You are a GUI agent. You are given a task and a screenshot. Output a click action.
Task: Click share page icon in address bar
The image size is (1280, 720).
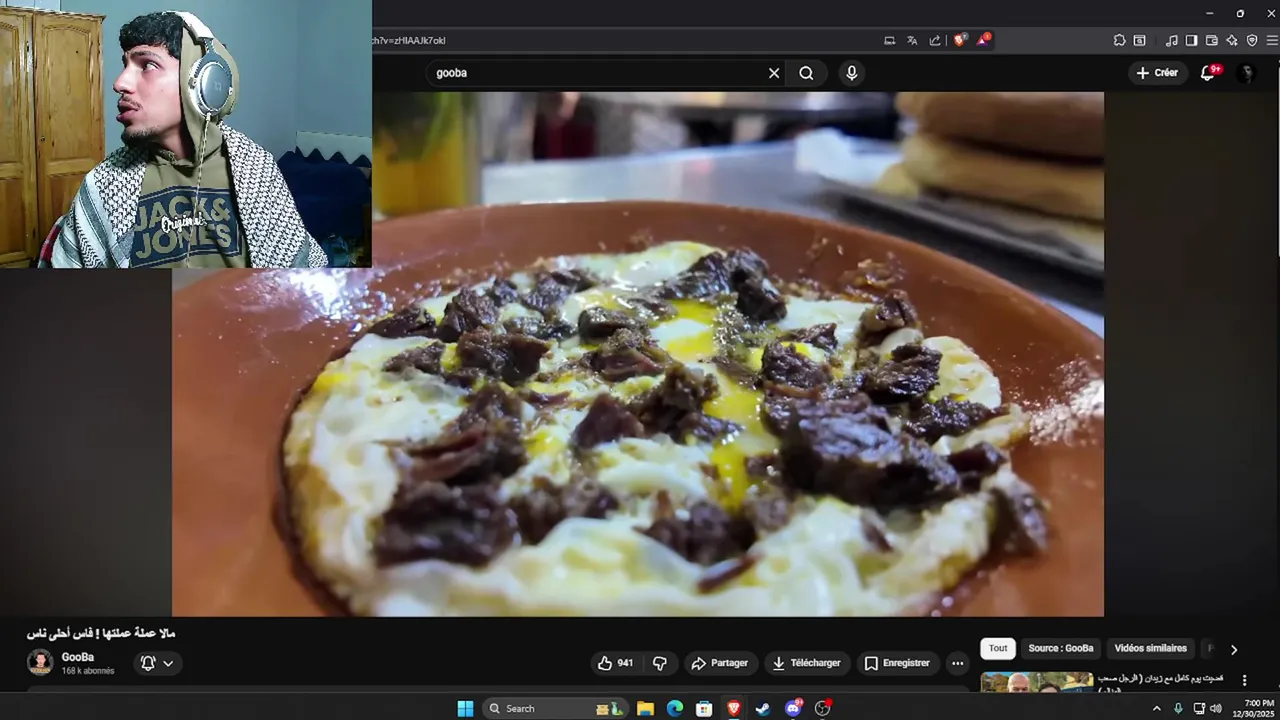[935, 41]
